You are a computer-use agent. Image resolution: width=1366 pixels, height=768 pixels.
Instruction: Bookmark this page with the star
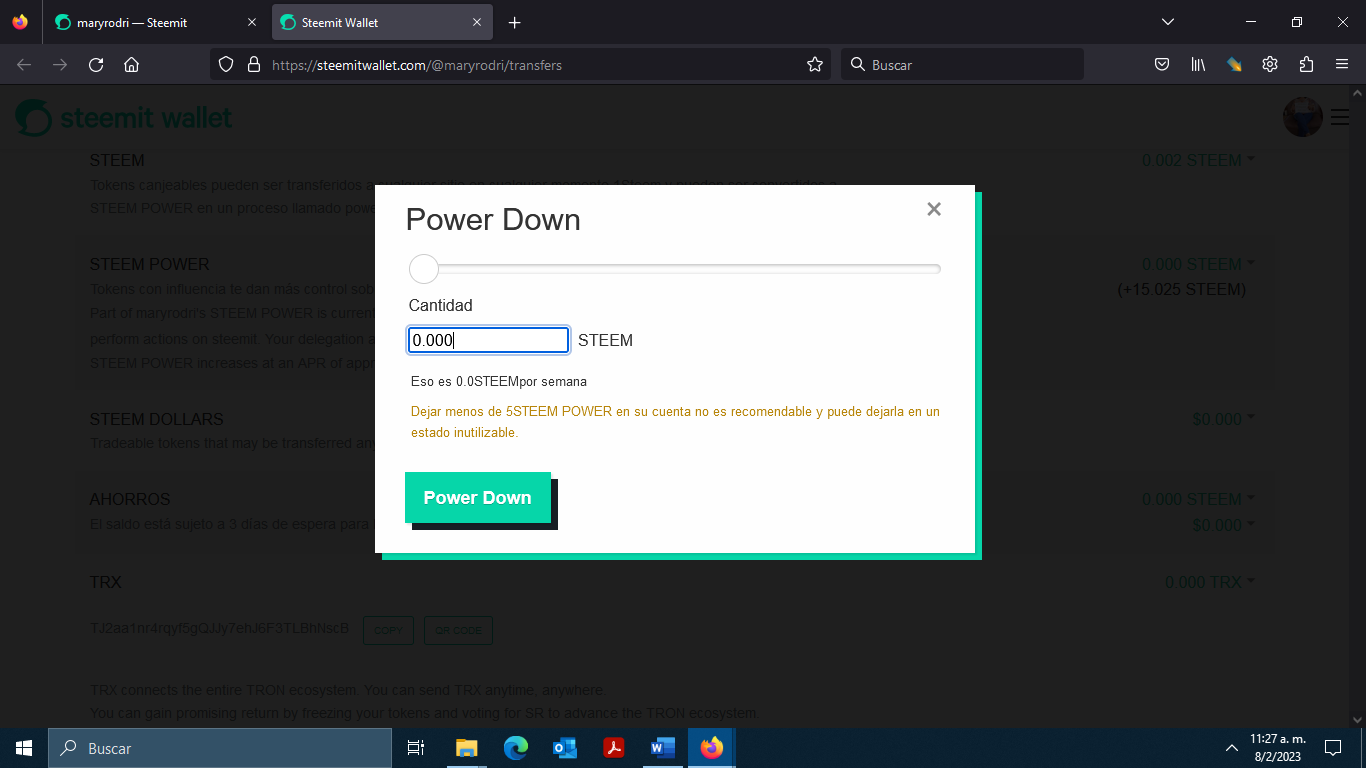(x=815, y=65)
